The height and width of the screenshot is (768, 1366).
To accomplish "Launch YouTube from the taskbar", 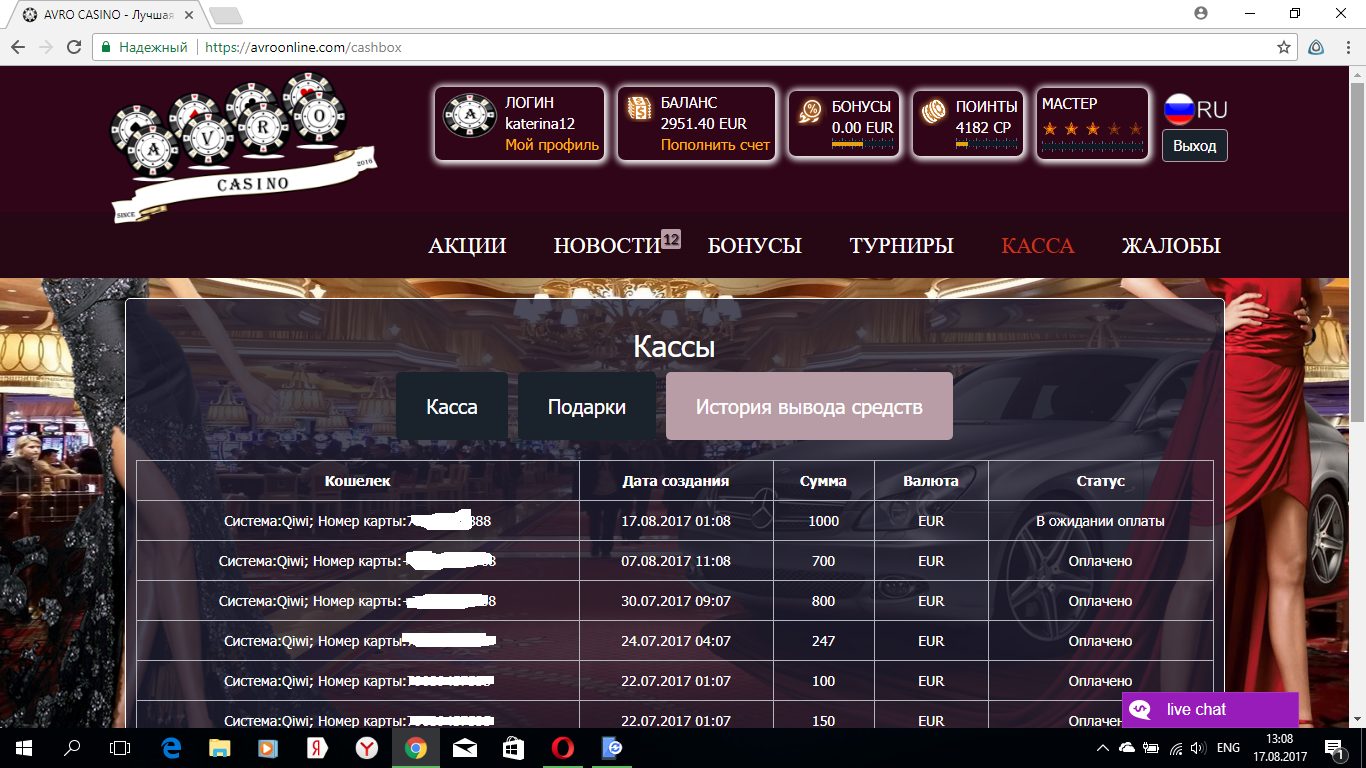I will click(266, 747).
